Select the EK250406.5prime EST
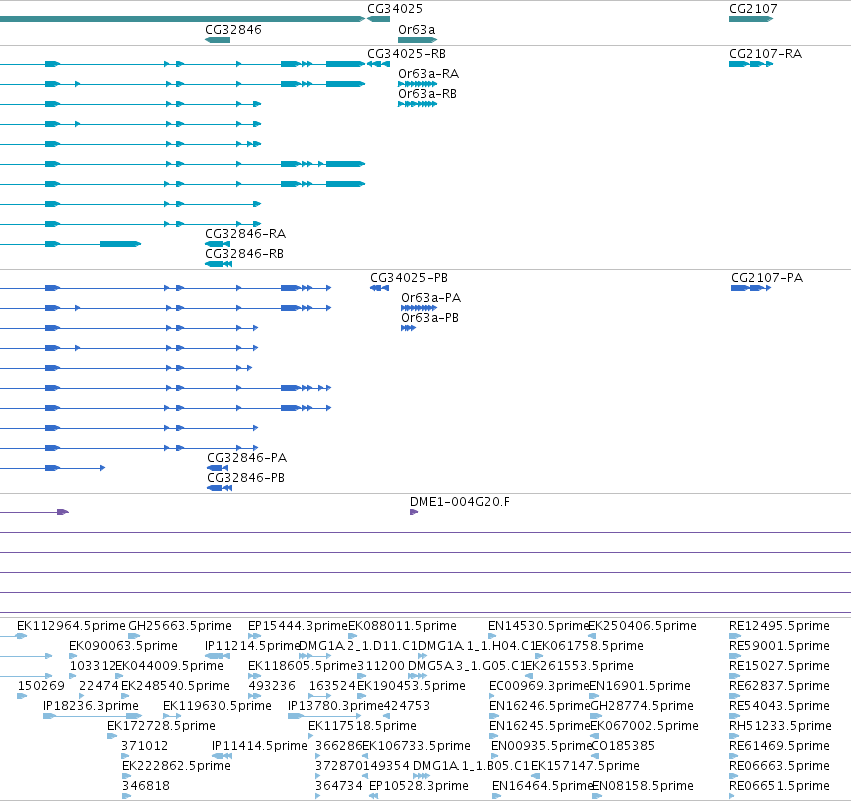 click(x=592, y=636)
